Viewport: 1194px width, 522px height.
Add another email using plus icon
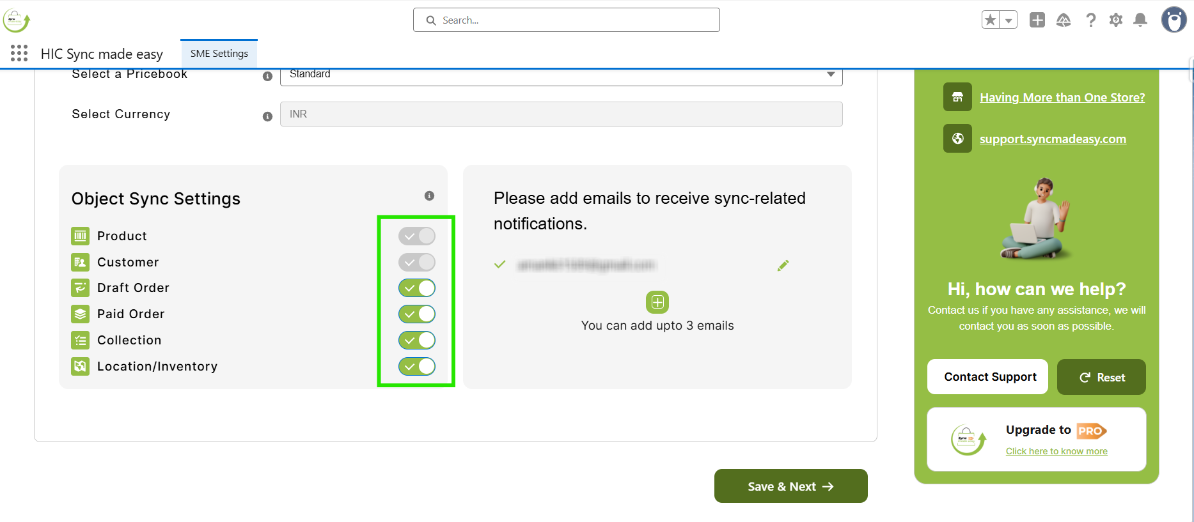click(657, 302)
